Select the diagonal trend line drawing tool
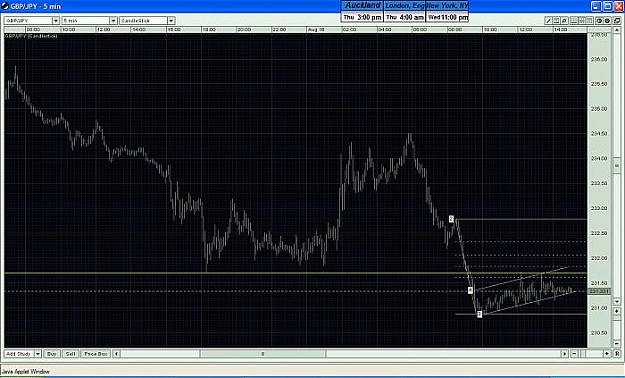625x378 pixels. (x=548, y=21)
